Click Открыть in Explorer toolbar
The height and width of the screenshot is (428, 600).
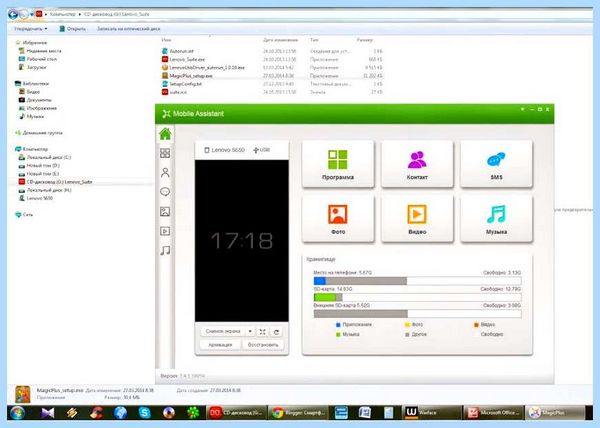[x=73, y=29]
